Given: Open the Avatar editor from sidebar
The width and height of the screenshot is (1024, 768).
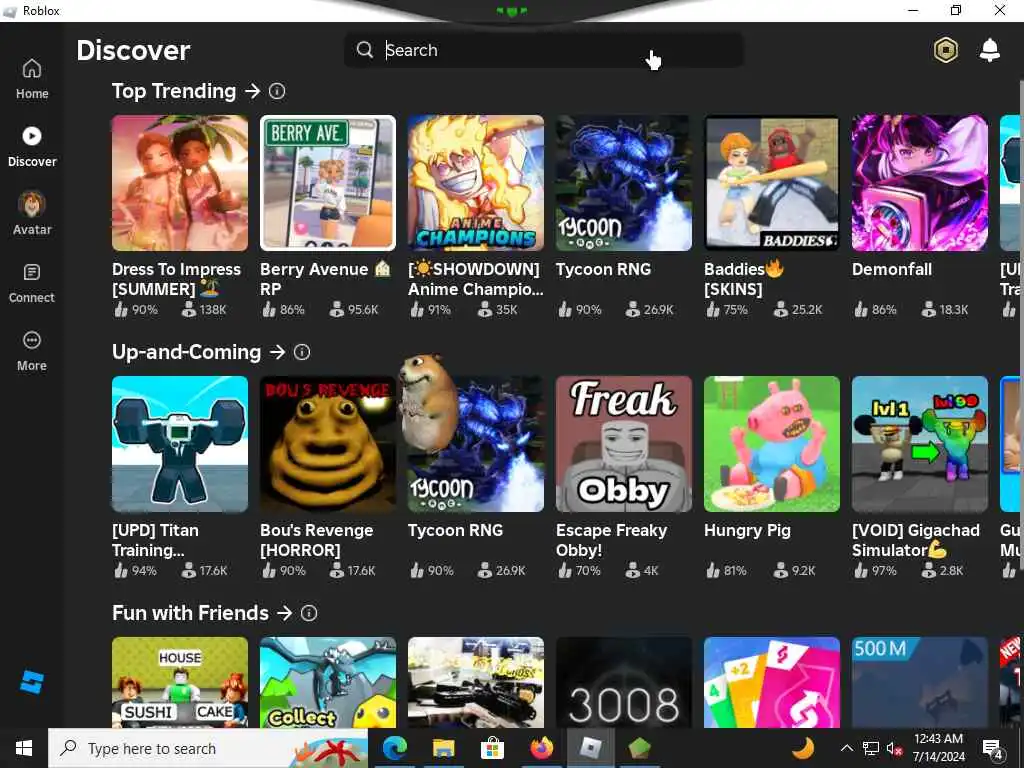Looking at the screenshot, I should (x=32, y=214).
